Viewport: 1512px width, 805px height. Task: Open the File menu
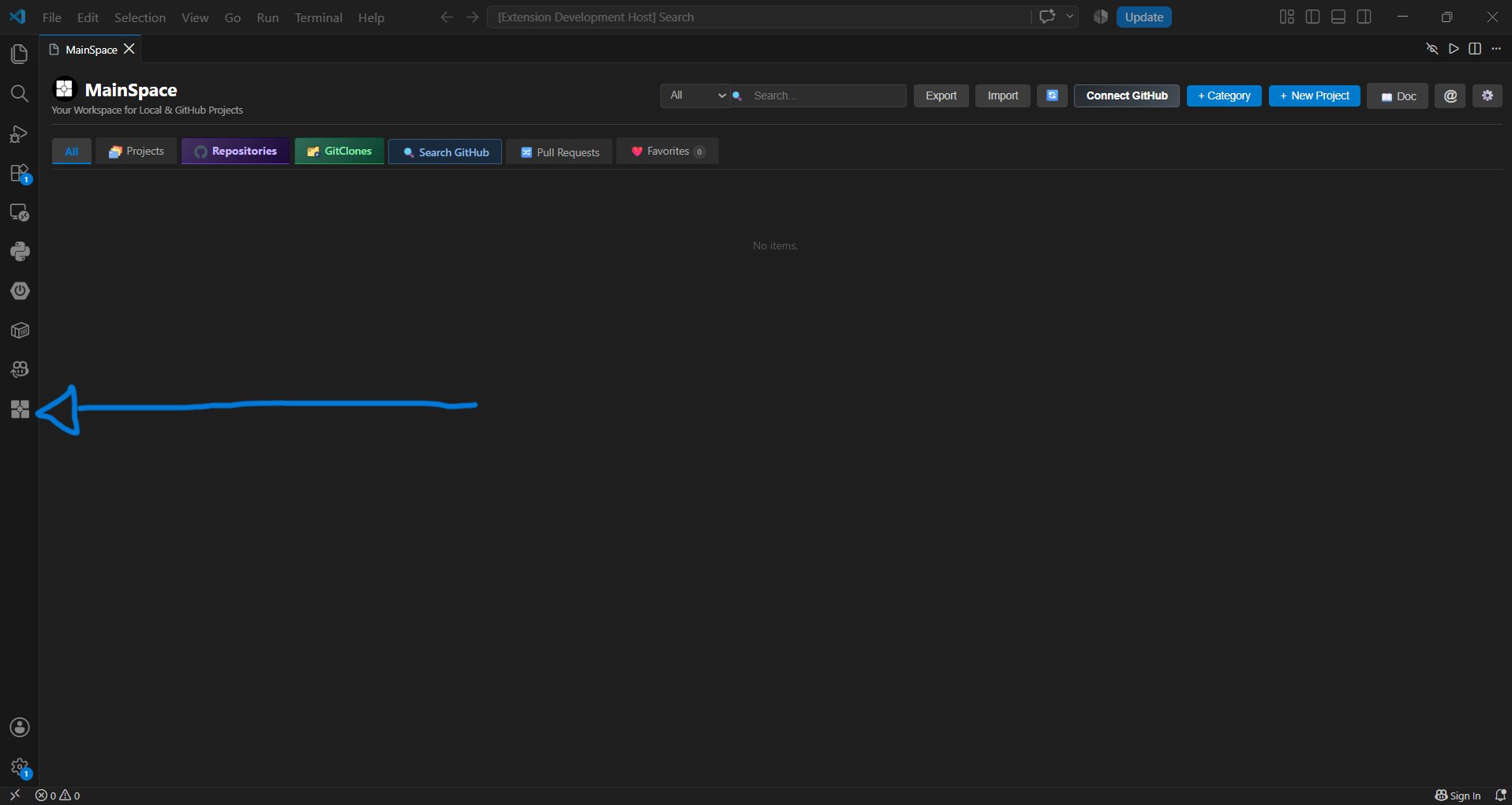pyautogui.click(x=52, y=17)
